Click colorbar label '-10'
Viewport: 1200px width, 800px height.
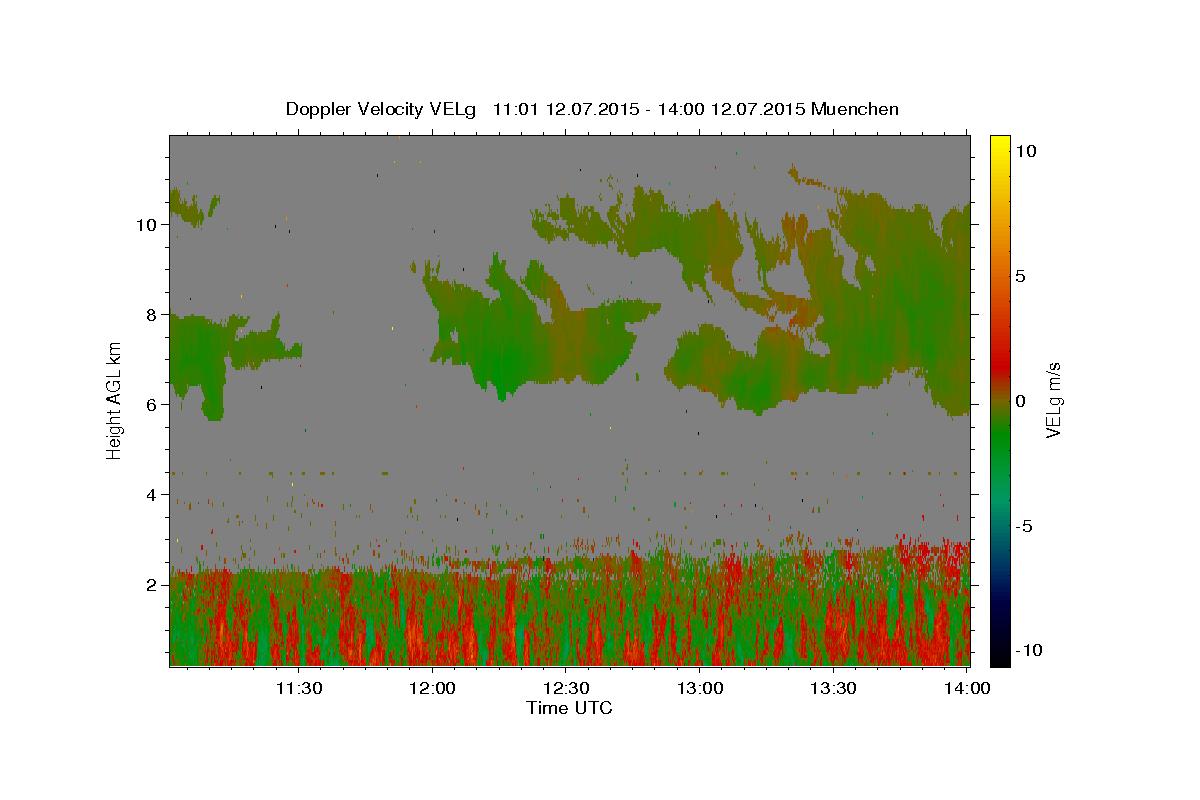pyautogui.click(x=1029, y=651)
